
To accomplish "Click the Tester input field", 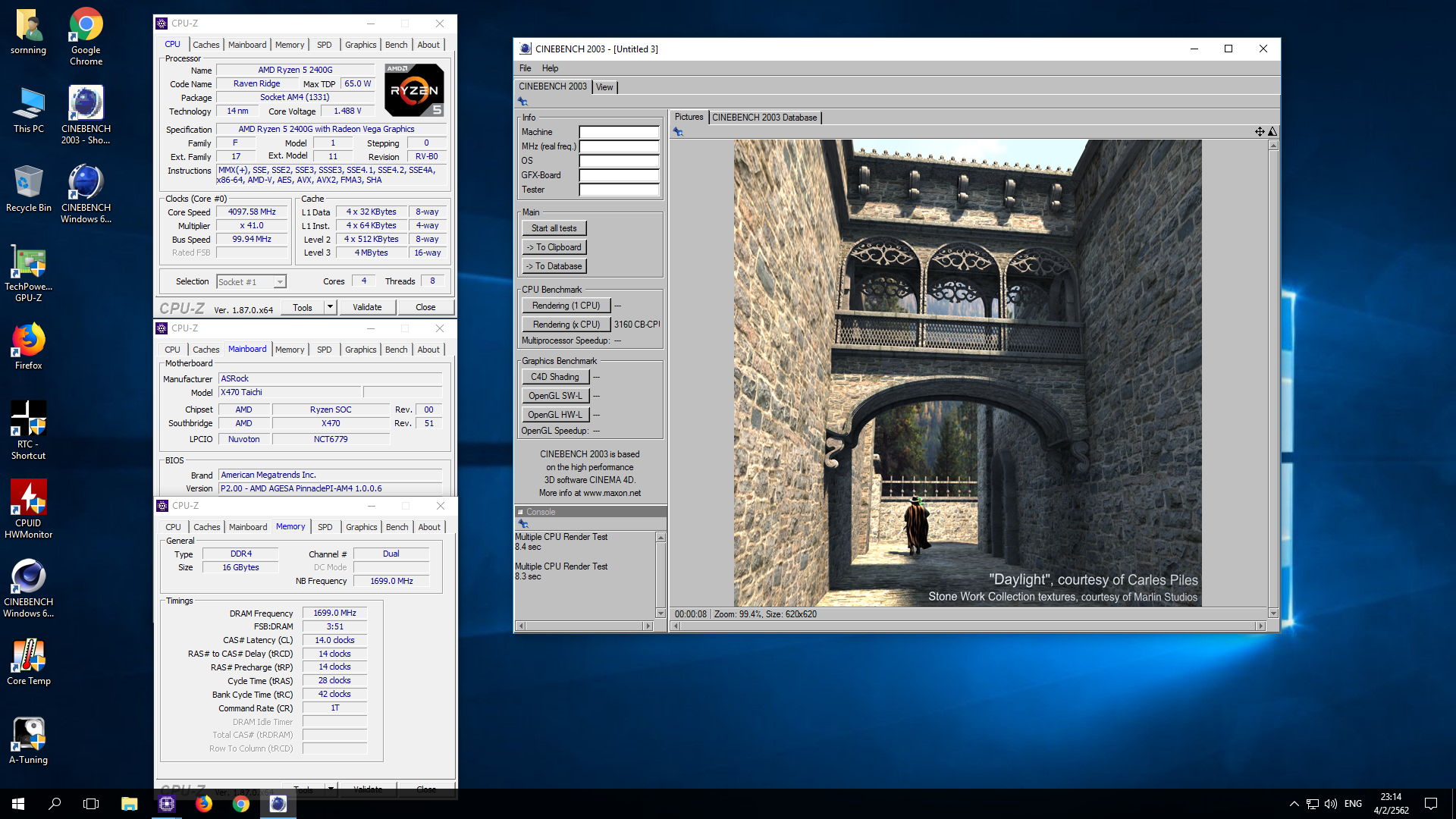I will coord(619,190).
